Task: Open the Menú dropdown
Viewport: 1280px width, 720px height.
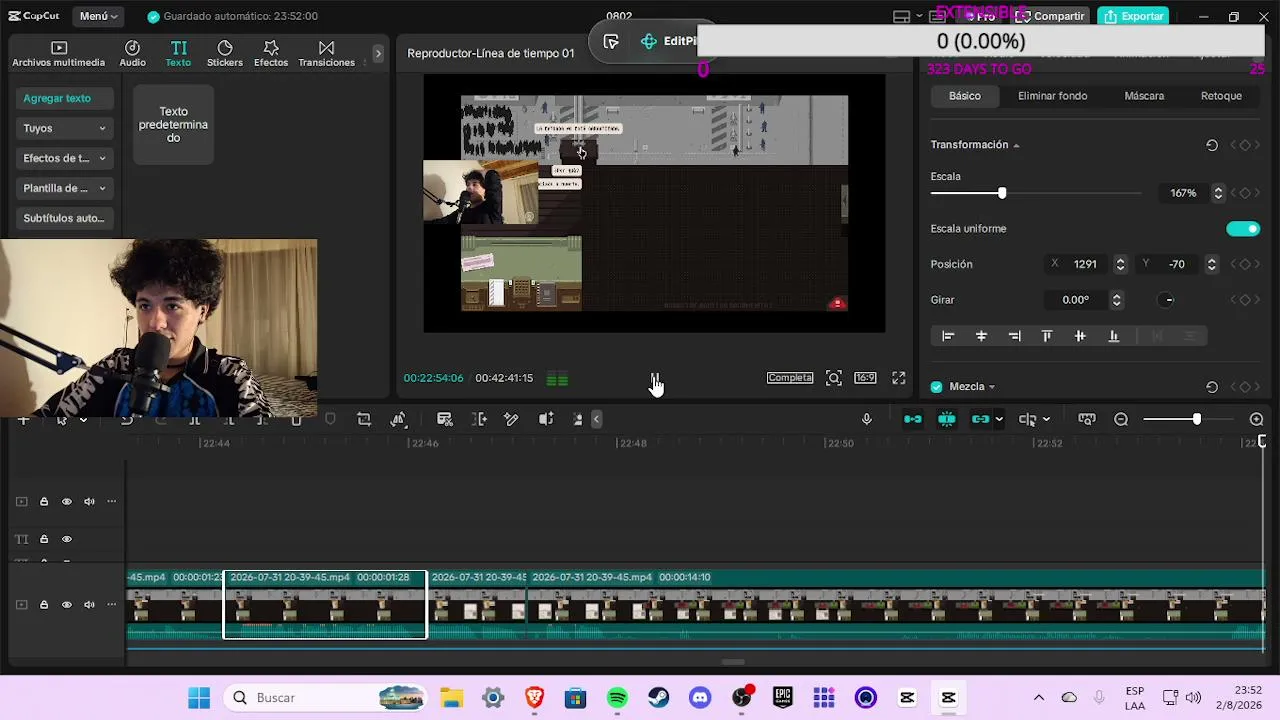Action: click(99, 16)
